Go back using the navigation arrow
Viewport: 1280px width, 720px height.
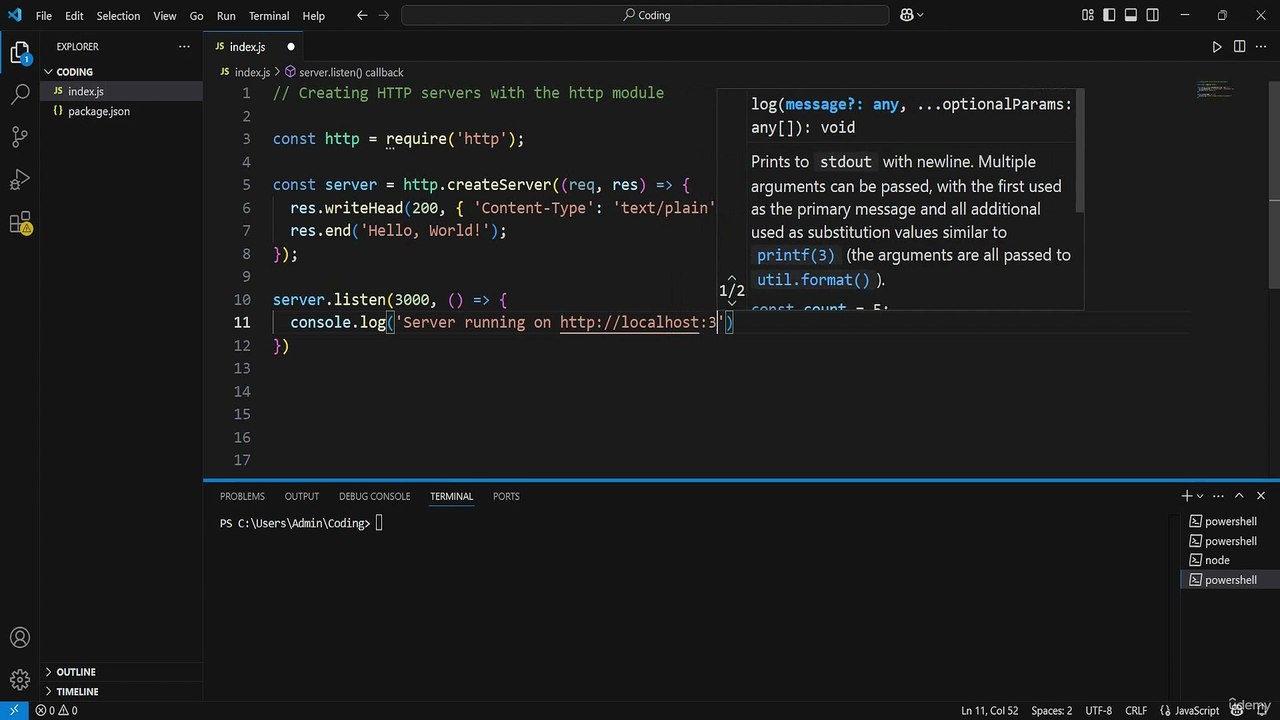point(362,15)
